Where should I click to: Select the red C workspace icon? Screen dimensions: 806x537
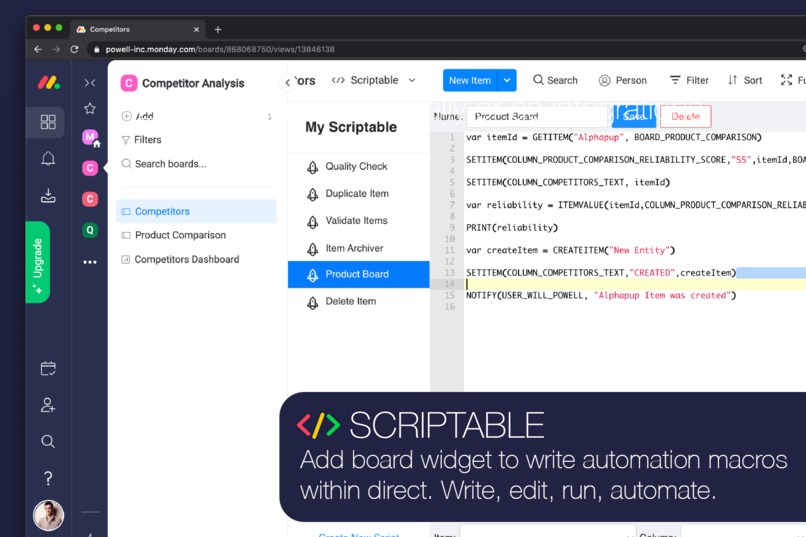90,199
